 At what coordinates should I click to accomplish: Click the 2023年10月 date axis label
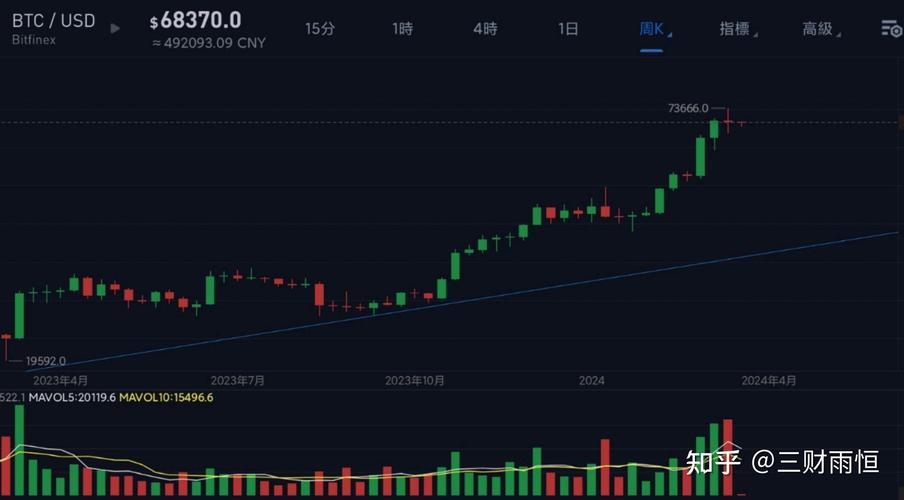coord(415,381)
